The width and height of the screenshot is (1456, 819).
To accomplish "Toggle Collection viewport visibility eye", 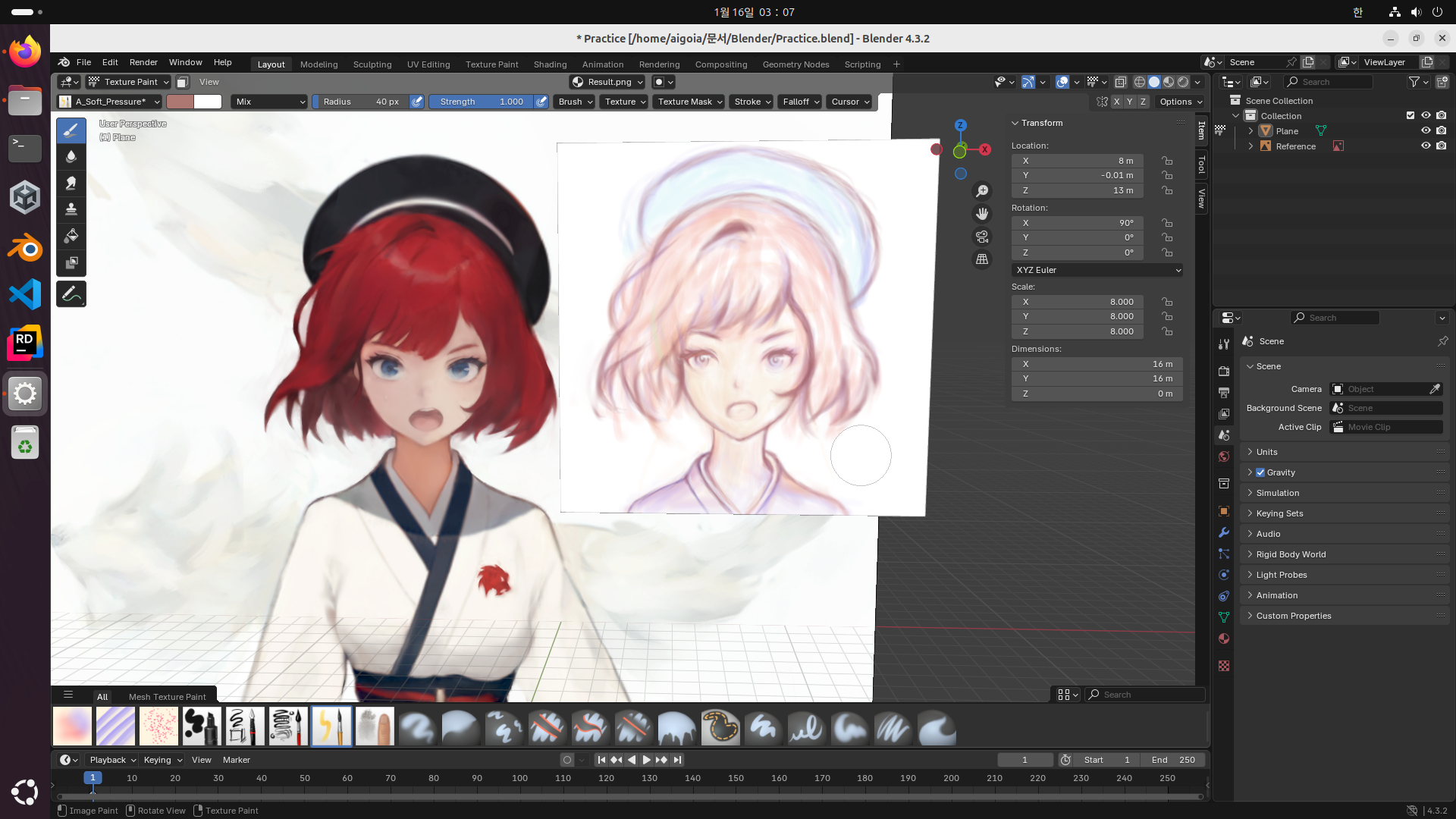I will click(x=1426, y=115).
